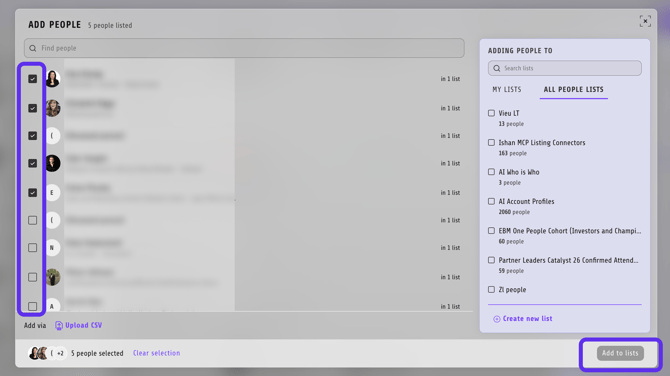This screenshot has width=670, height=376.
Task: Click the +2 selected people badge
Action: point(61,353)
